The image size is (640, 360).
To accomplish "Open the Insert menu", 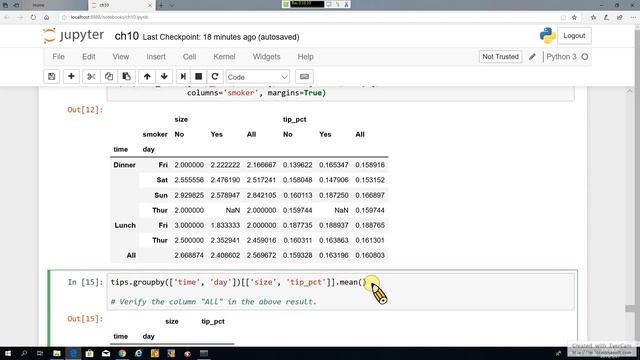I will [156, 57].
